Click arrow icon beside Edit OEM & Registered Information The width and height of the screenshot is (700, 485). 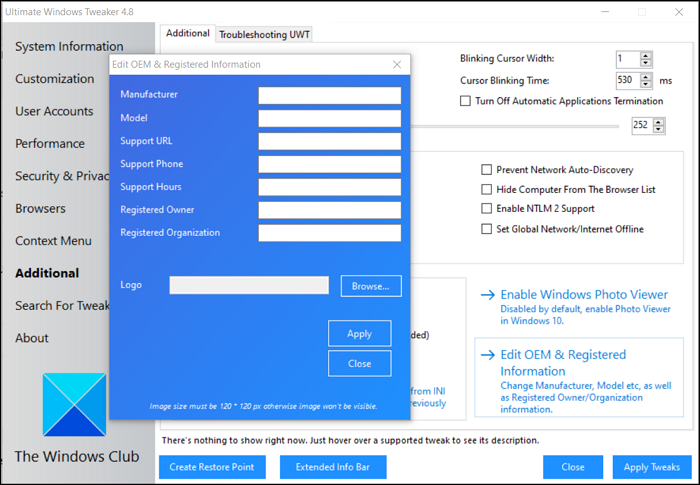[x=488, y=355]
